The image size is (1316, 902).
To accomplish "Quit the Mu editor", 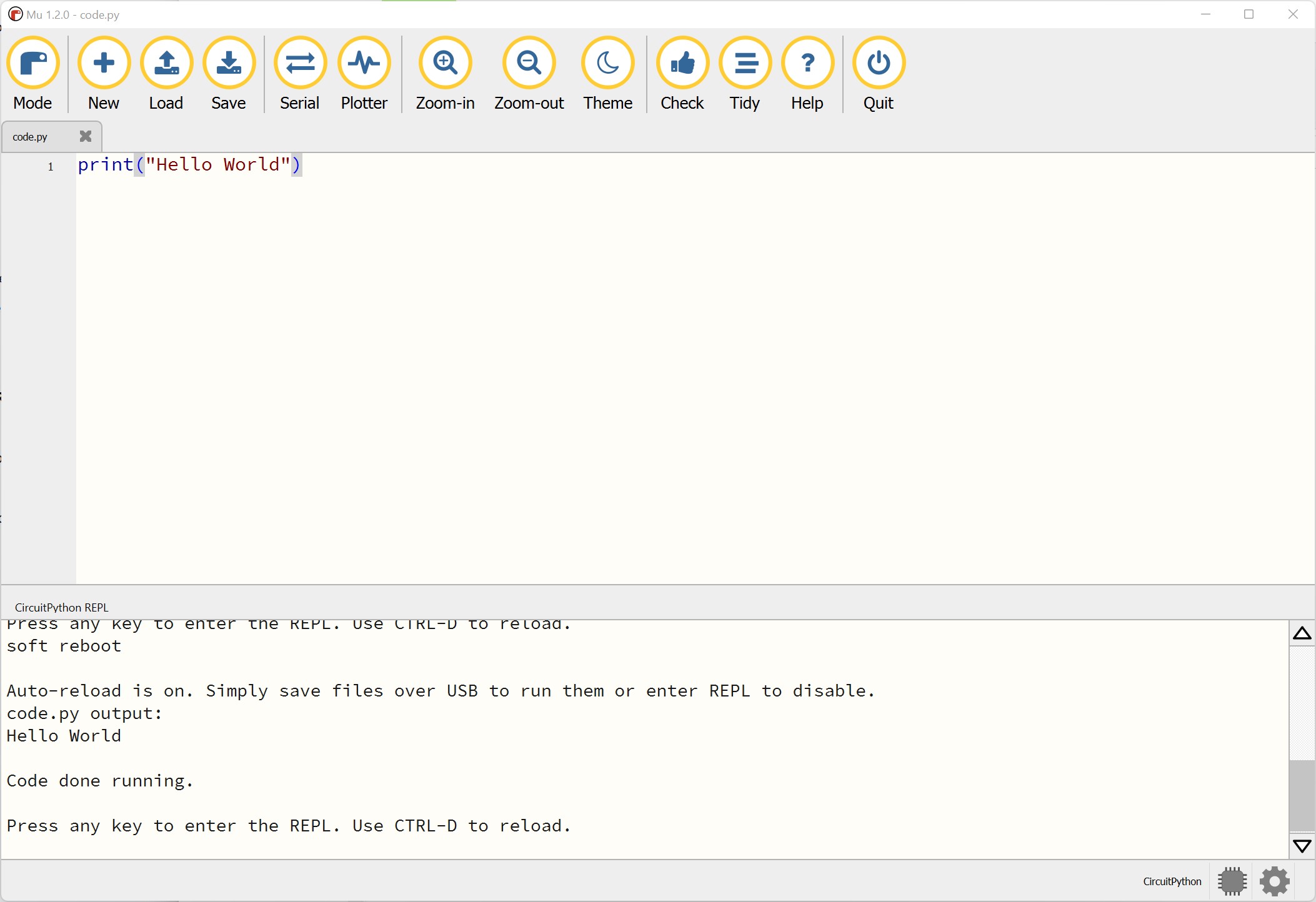I will (x=879, y=74).
